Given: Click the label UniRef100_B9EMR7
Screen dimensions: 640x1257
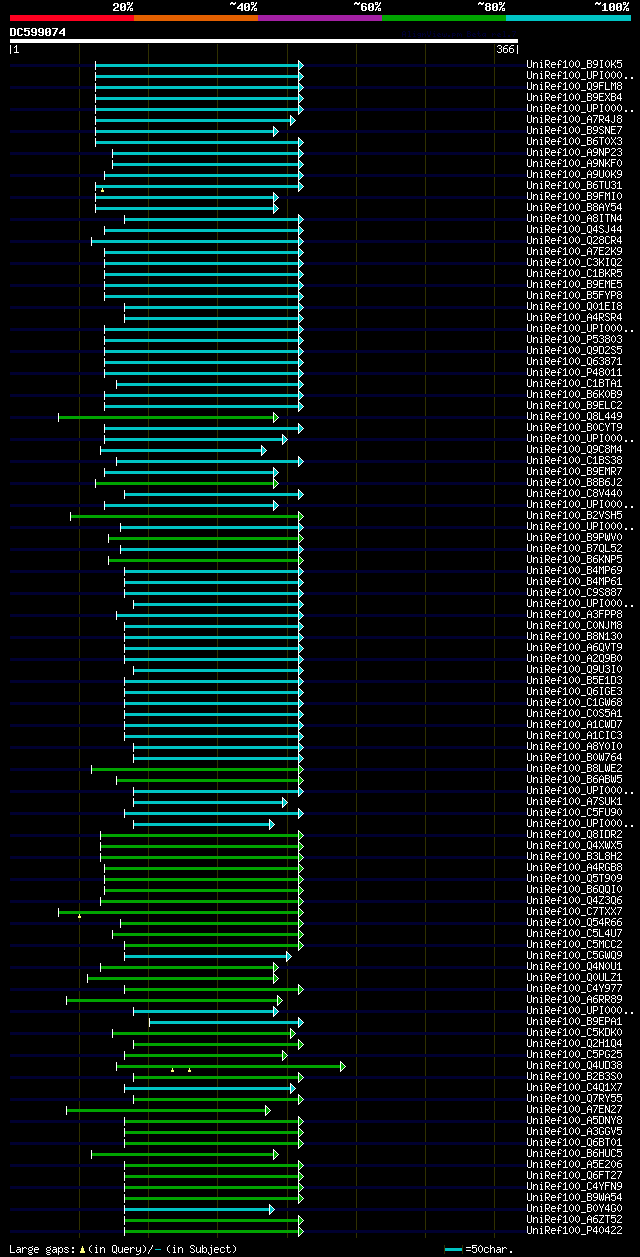Looking at the screenshot, I should pyautogui.click(x=574, y=471).
